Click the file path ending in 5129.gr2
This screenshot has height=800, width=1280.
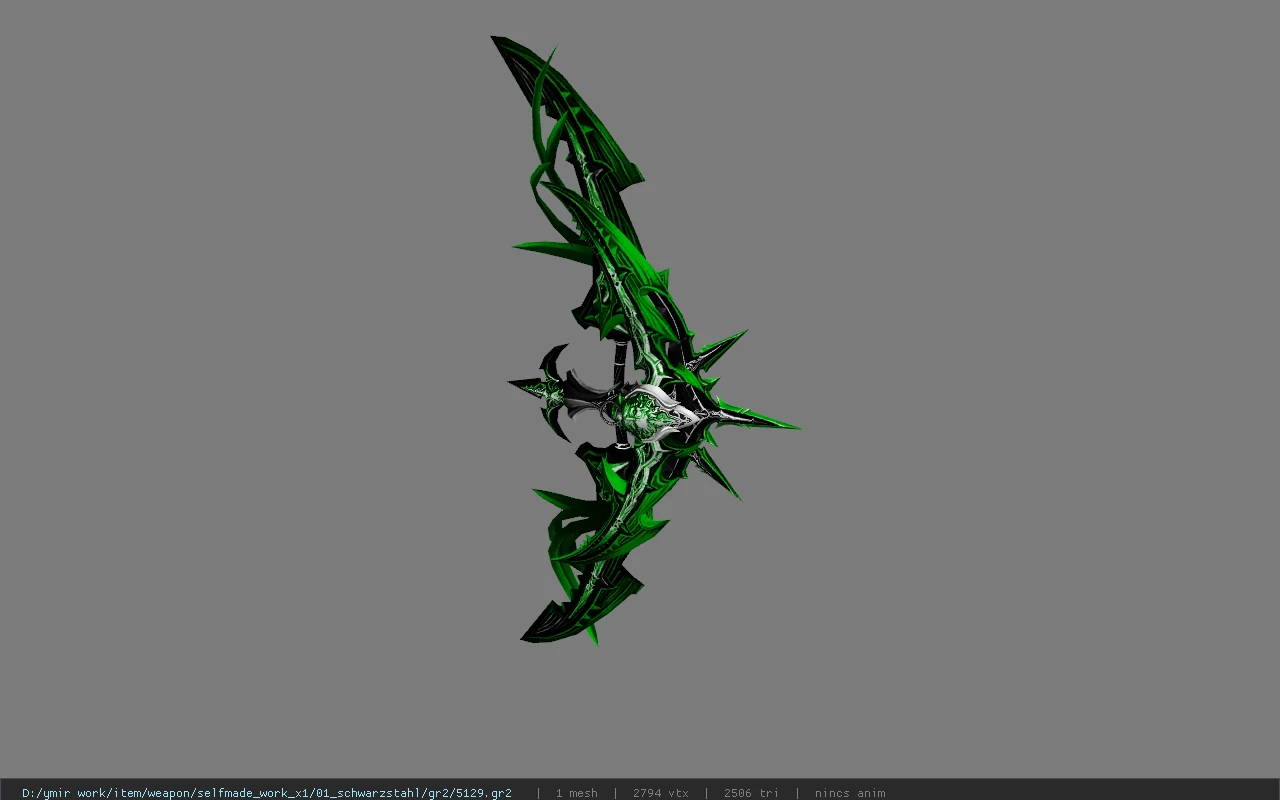[x=267, y=793]
